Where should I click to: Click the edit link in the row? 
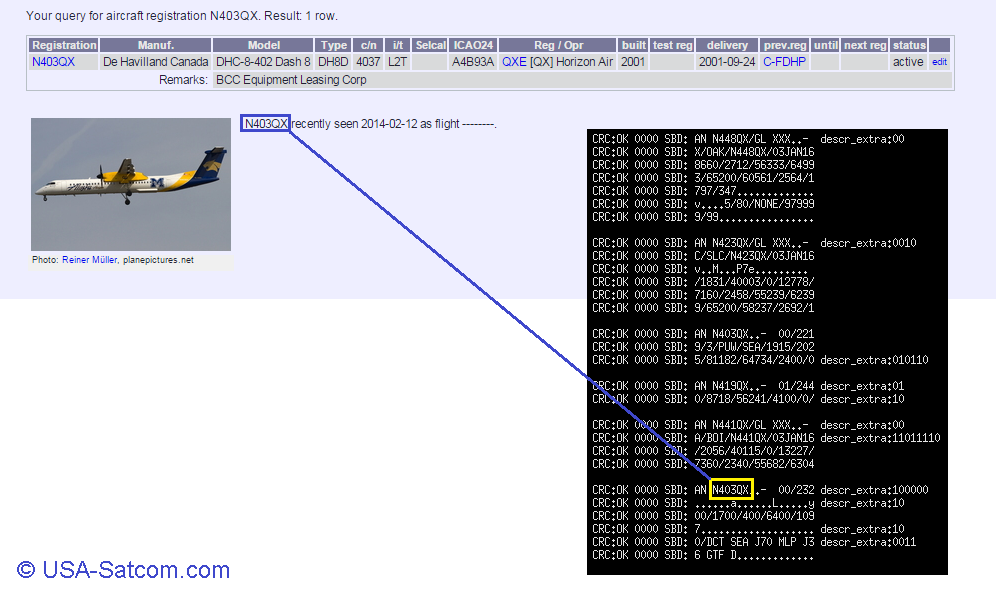[939, 62]
